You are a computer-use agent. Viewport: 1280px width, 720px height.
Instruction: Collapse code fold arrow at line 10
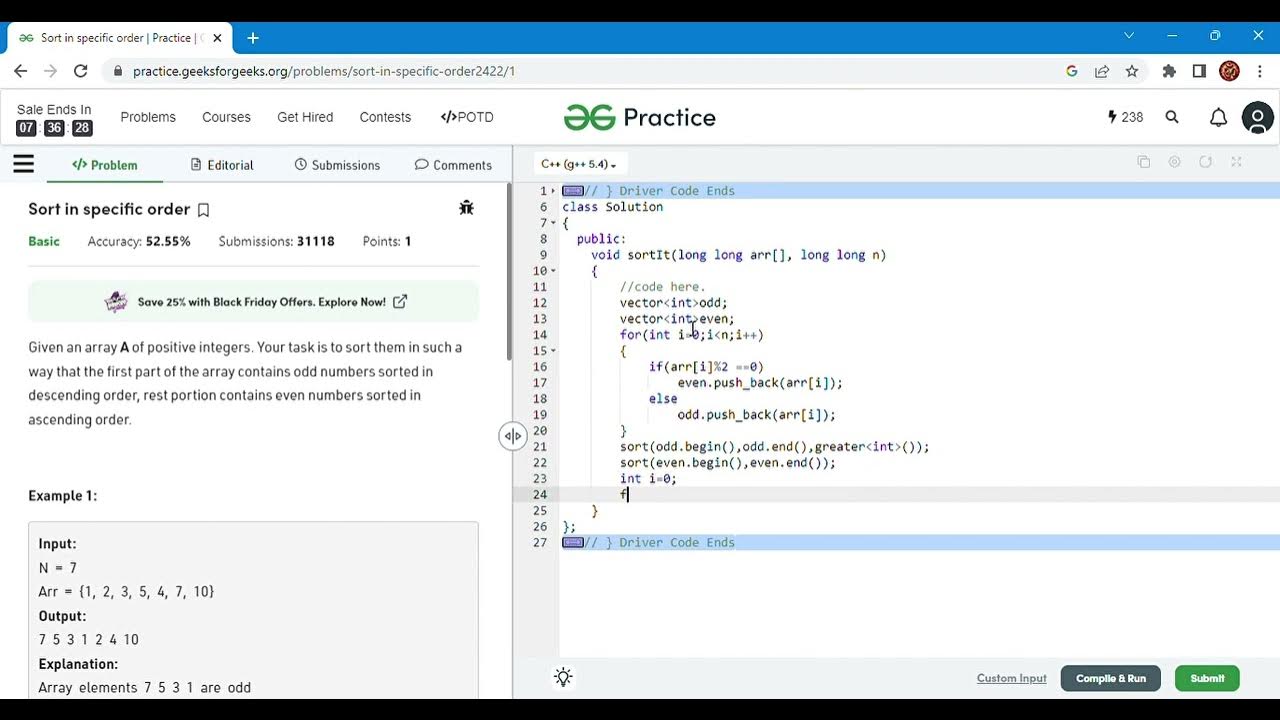click(x=553, y=271)
